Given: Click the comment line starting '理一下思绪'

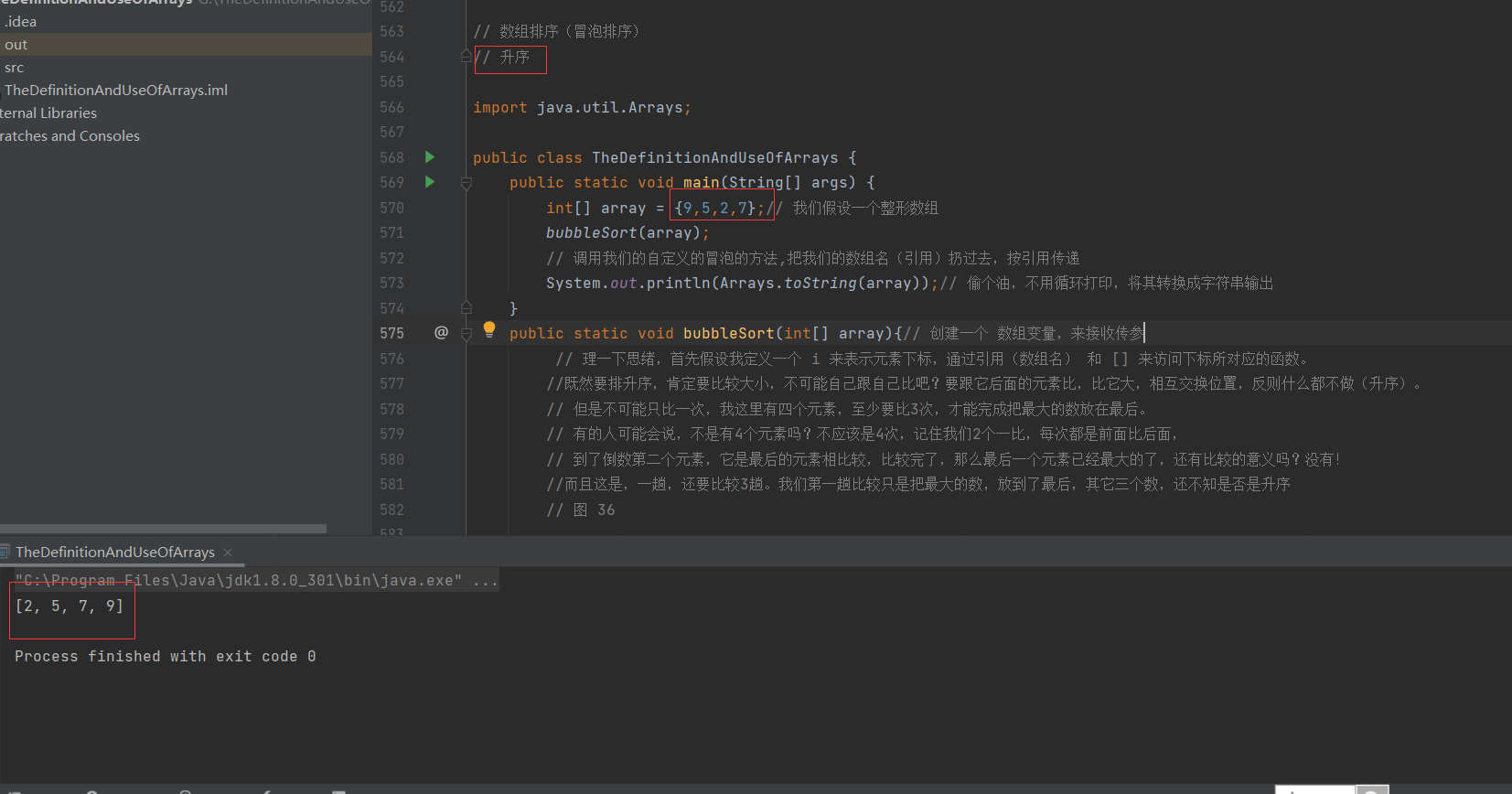Looking at the screenshot, I should 934,359.
